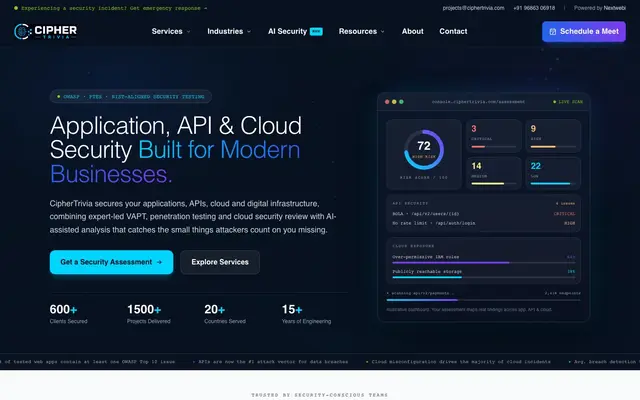This screenshot has height=400, width=640.
Task: Click the BOLA /api/v2/users/{id} finding row
Action: coord(484,214)
